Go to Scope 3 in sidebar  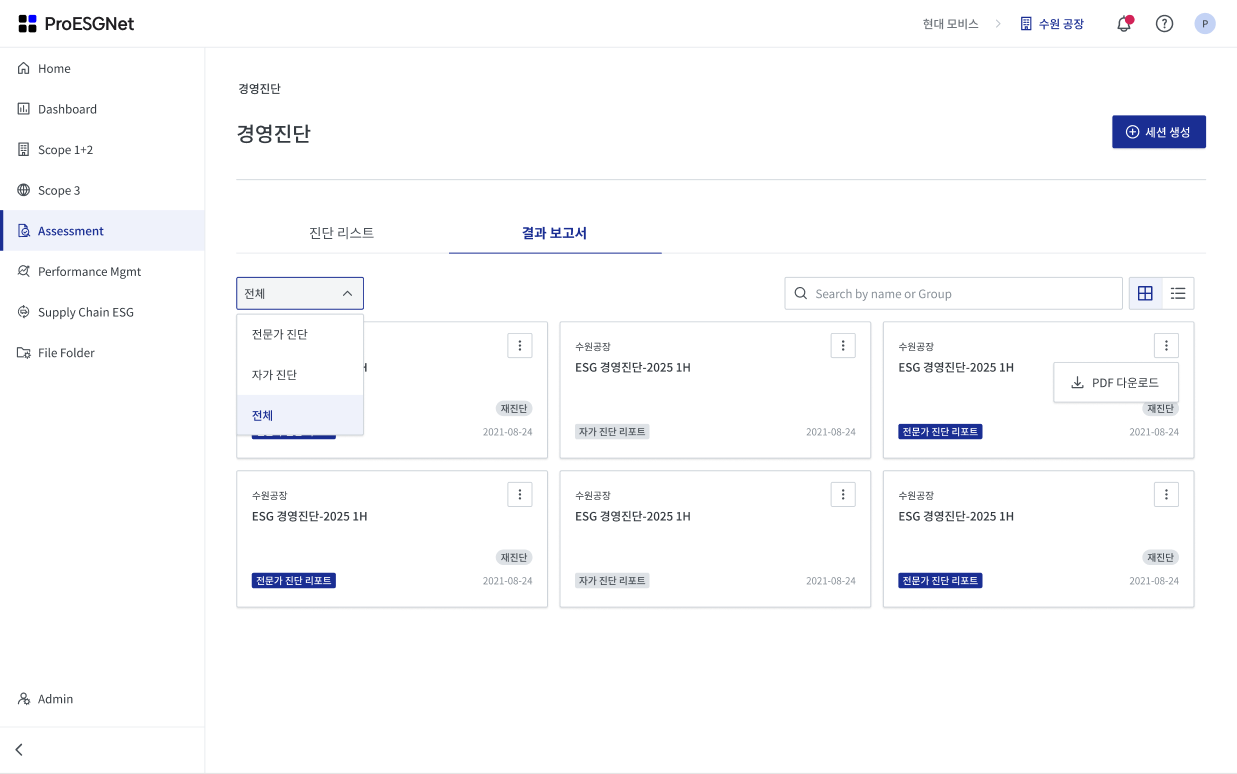coord(59,190)
